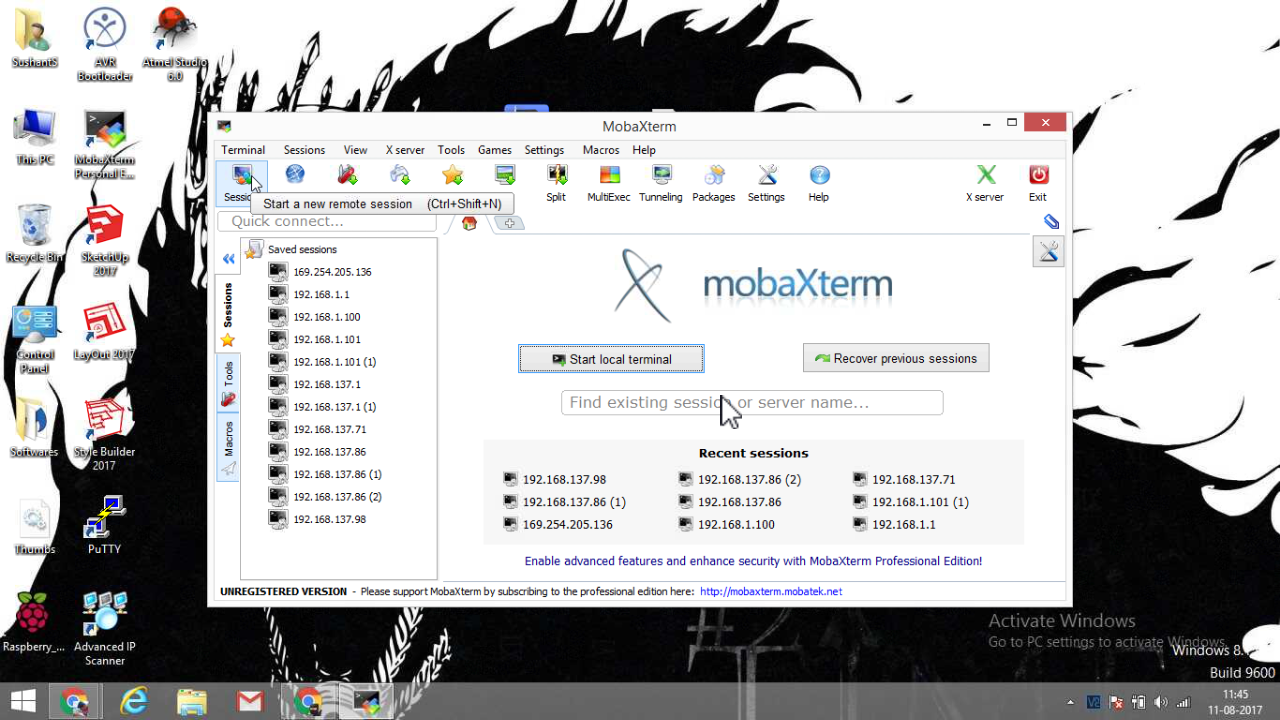
Task: Open File Explorer from taskbar
Action: (191, 701)
